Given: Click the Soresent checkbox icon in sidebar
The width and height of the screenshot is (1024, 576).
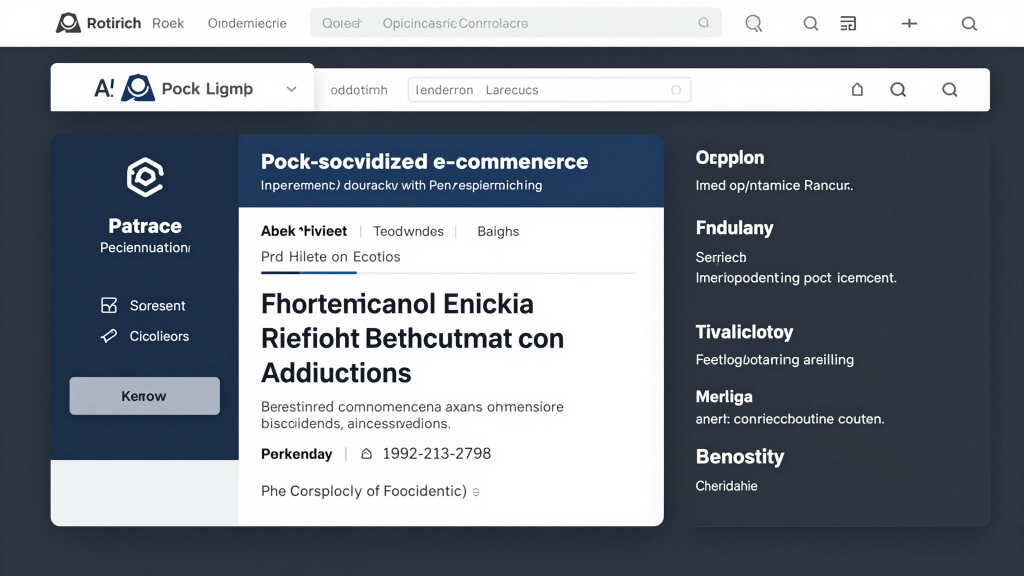Looking at the screenshot, I should point(110,305).
